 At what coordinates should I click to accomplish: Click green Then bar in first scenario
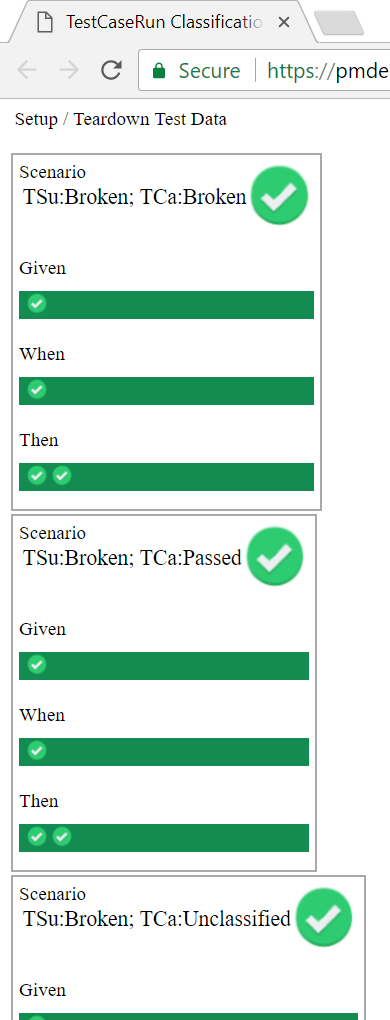pos(166,477)
